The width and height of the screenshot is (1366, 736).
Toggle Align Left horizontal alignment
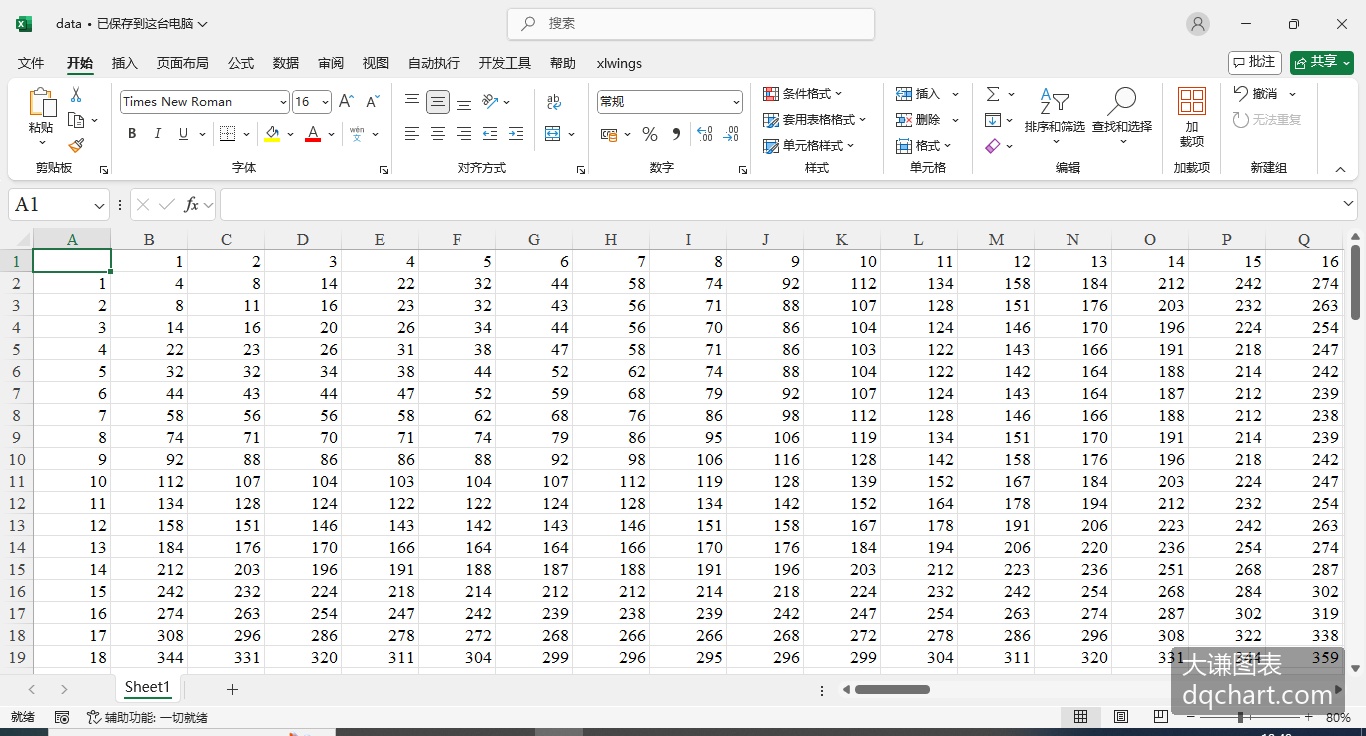tap(412, 134)
